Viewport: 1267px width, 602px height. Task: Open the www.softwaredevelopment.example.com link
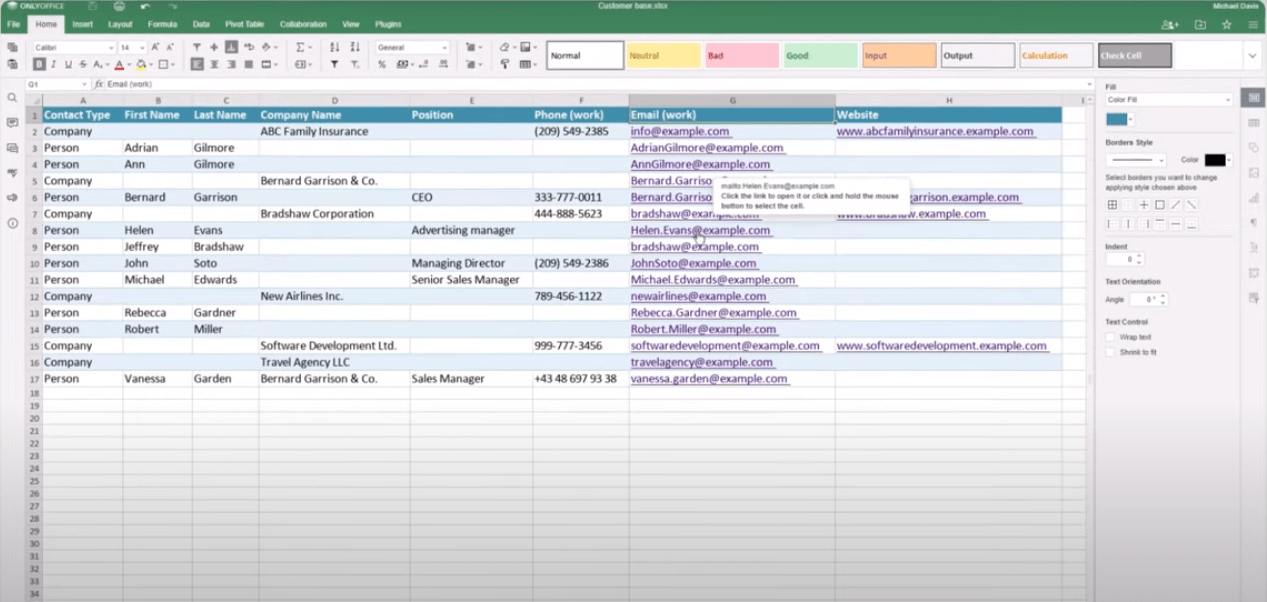coord(941,346)
